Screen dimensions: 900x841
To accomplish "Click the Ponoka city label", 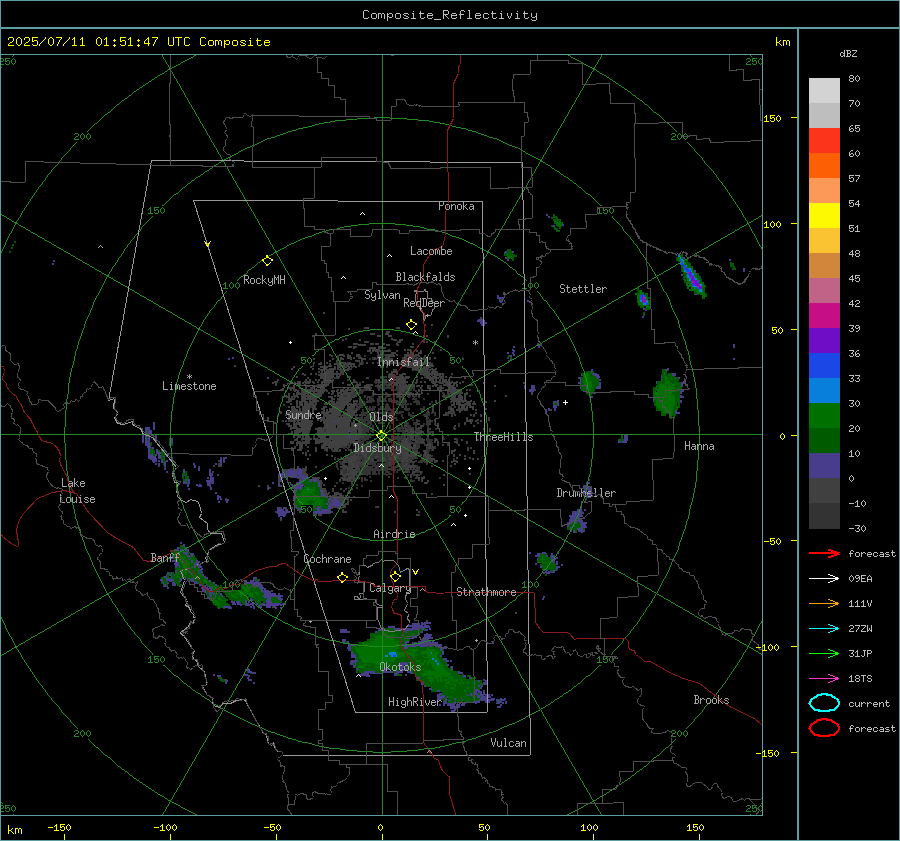I will coord(456,206).
